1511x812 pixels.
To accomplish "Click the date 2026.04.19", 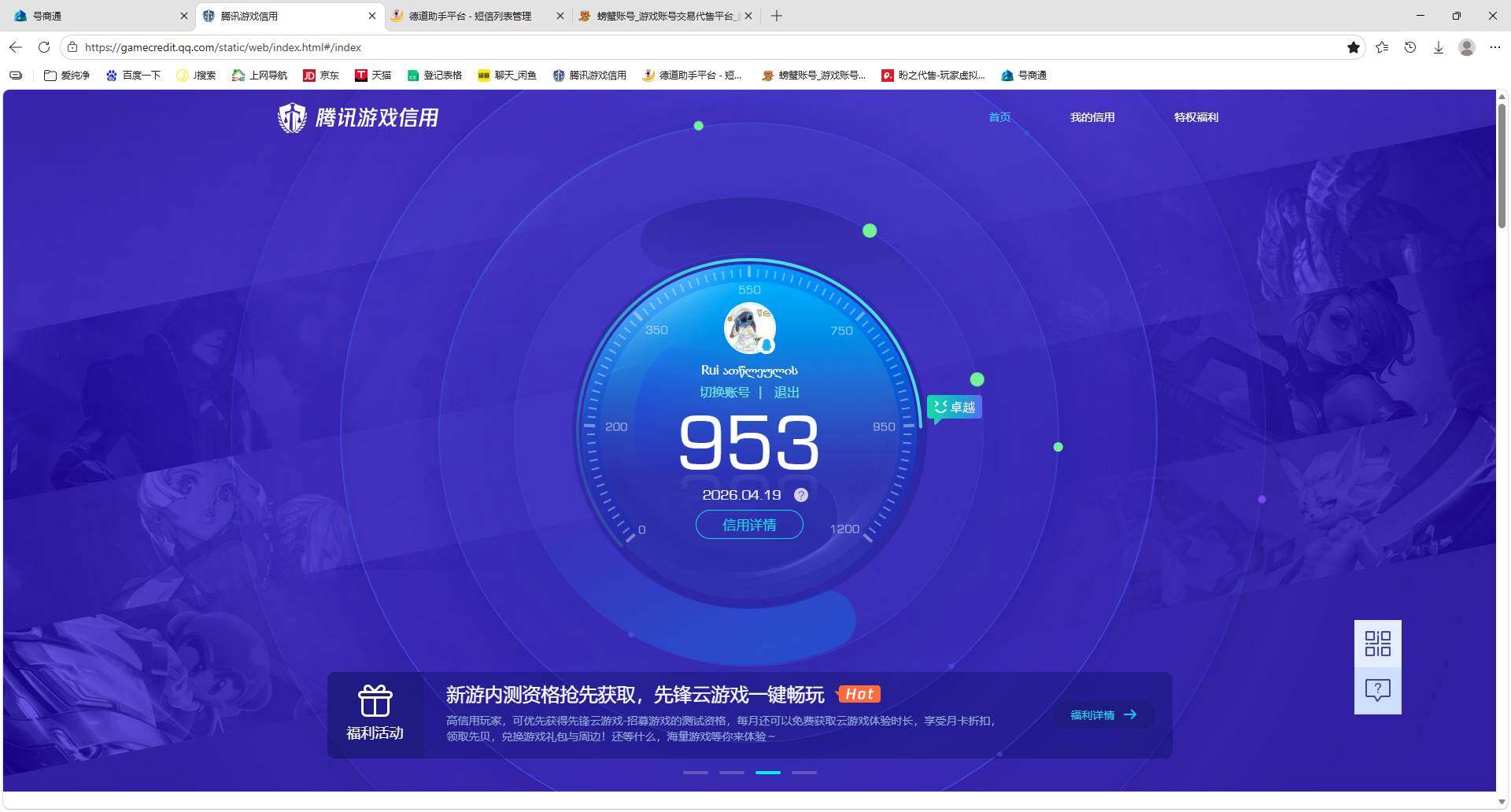I will (x=741, y=495).
